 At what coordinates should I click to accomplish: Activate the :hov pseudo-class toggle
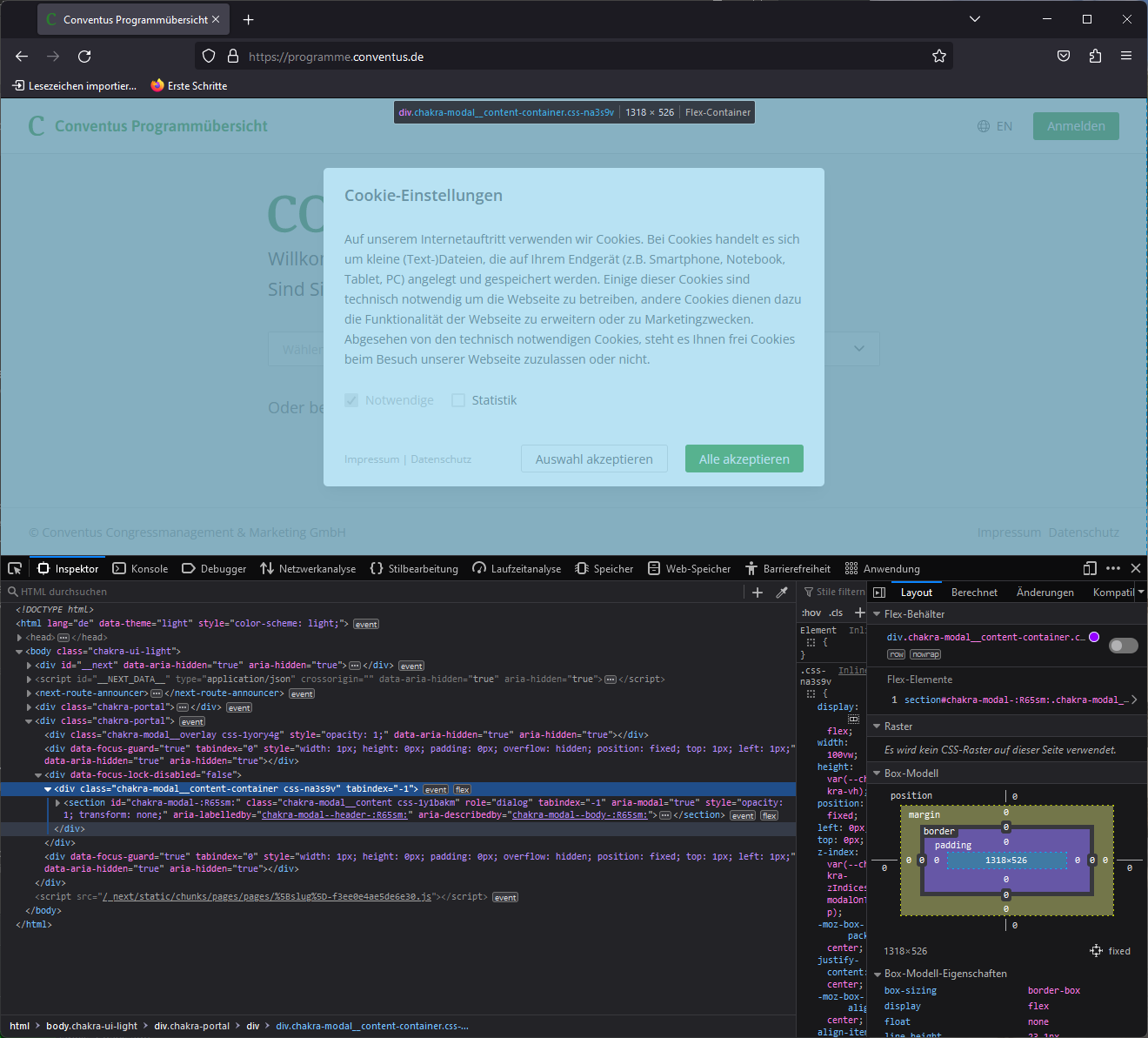811,612
